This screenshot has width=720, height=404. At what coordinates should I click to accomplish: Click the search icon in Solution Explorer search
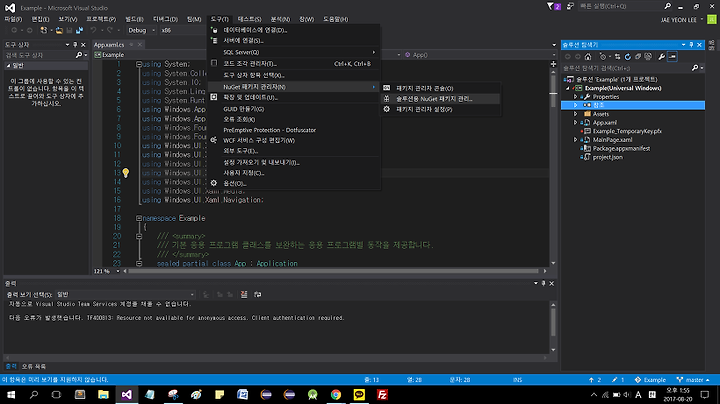pos(695,68)
